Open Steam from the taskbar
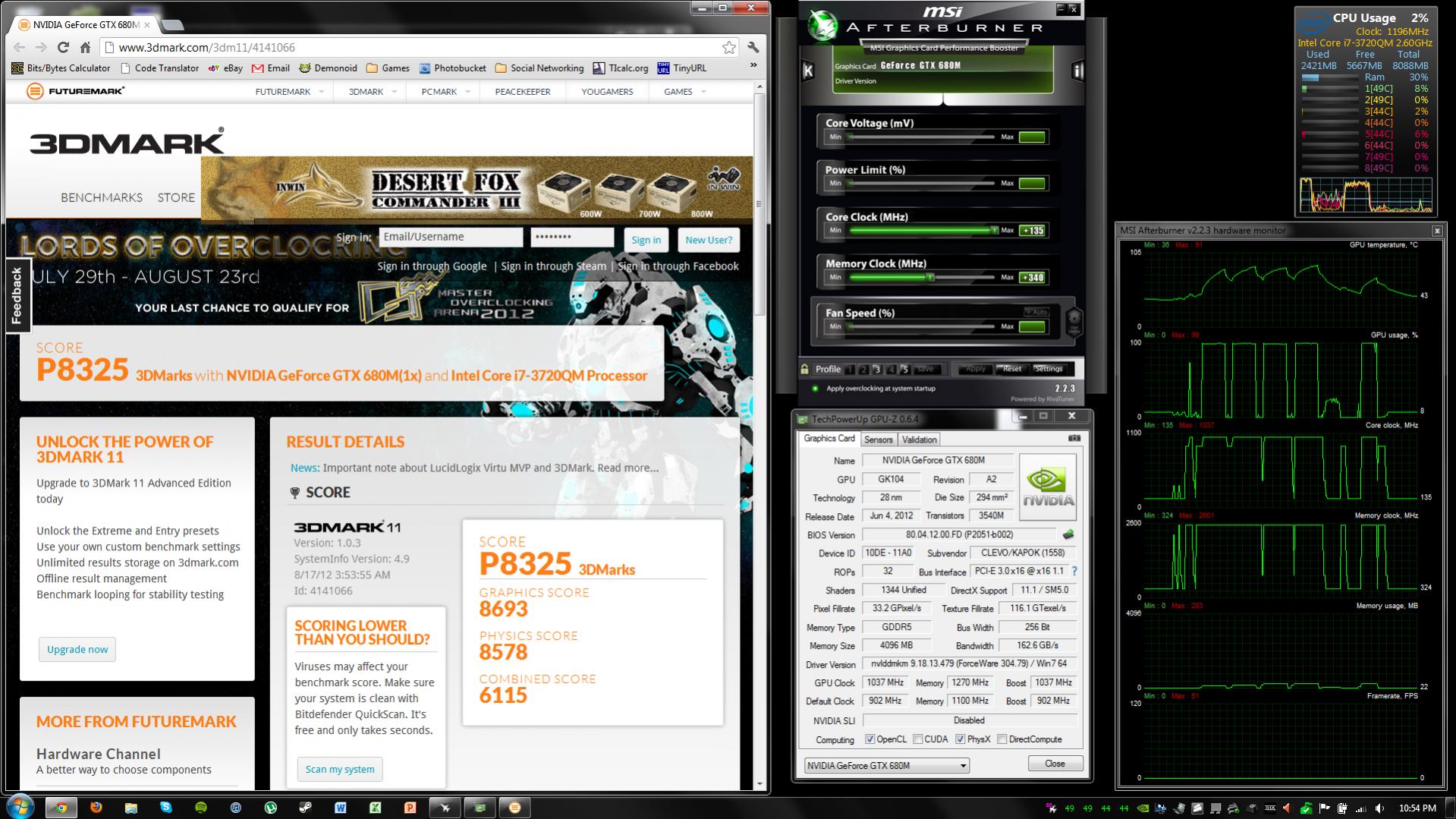Image resolution: width=1456 pixels, height=819 pixels. tap(305, 808)
